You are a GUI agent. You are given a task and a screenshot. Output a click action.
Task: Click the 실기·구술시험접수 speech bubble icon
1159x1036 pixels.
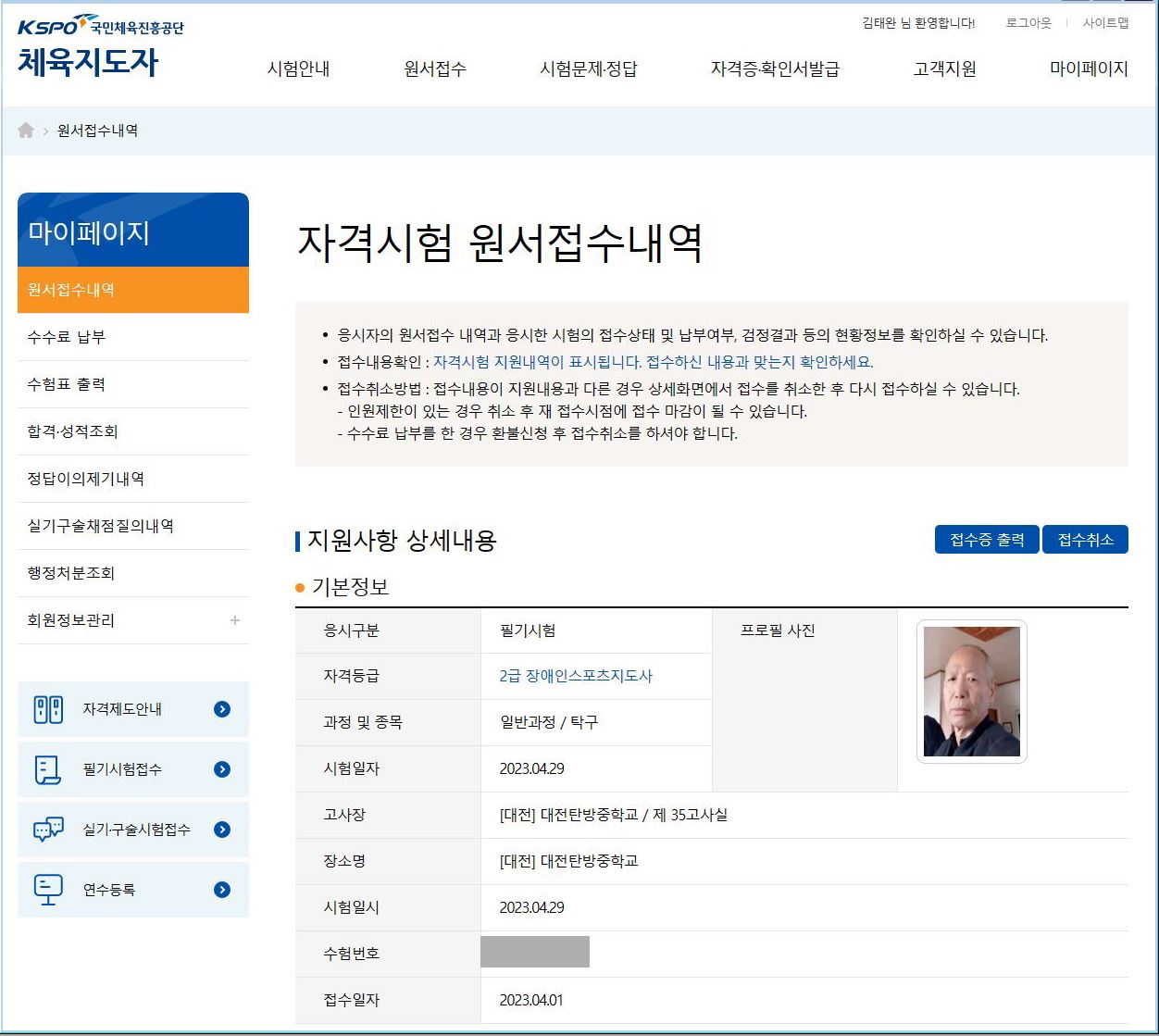point(48,830)
